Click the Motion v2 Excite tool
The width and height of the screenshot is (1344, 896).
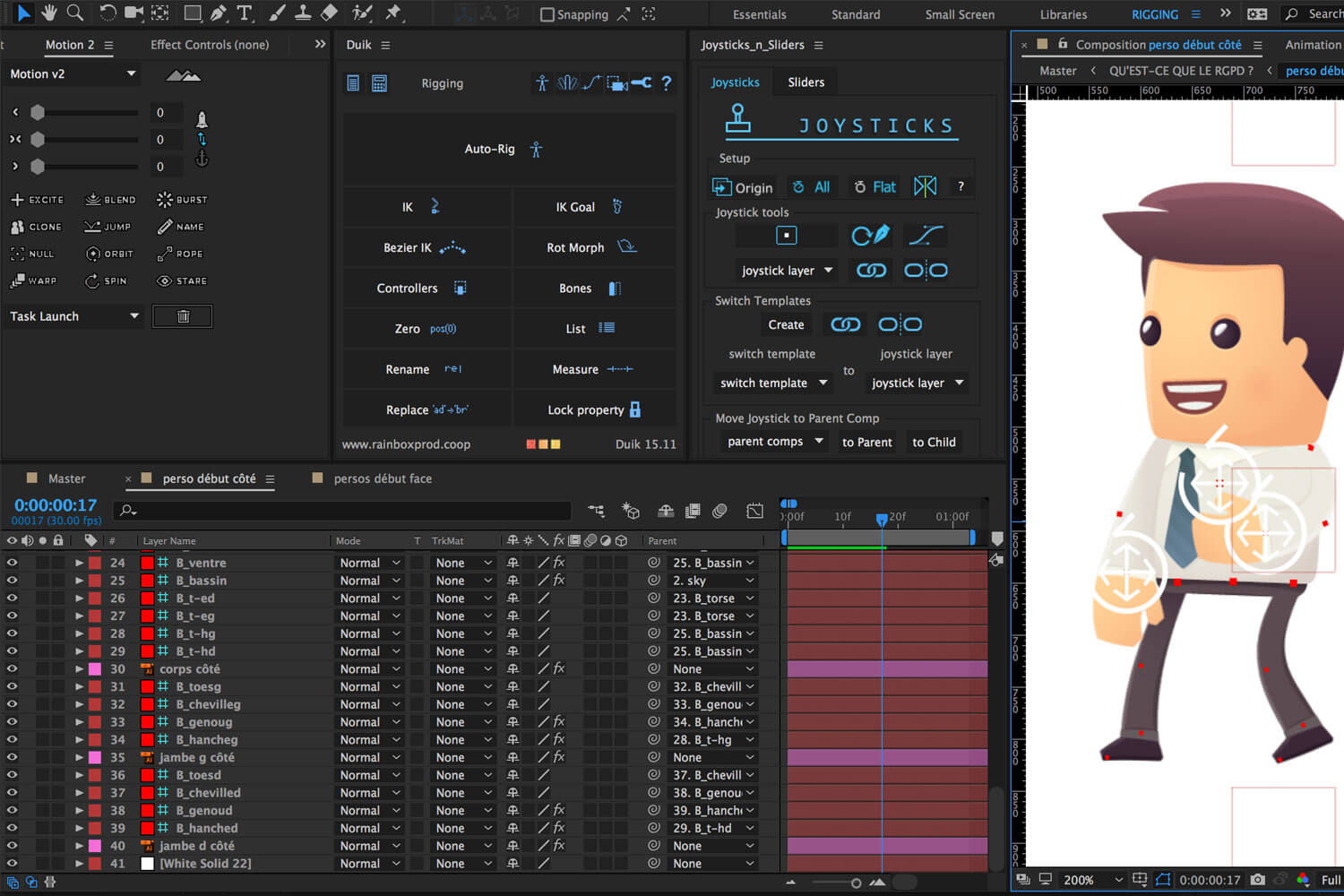pos(38,200)
